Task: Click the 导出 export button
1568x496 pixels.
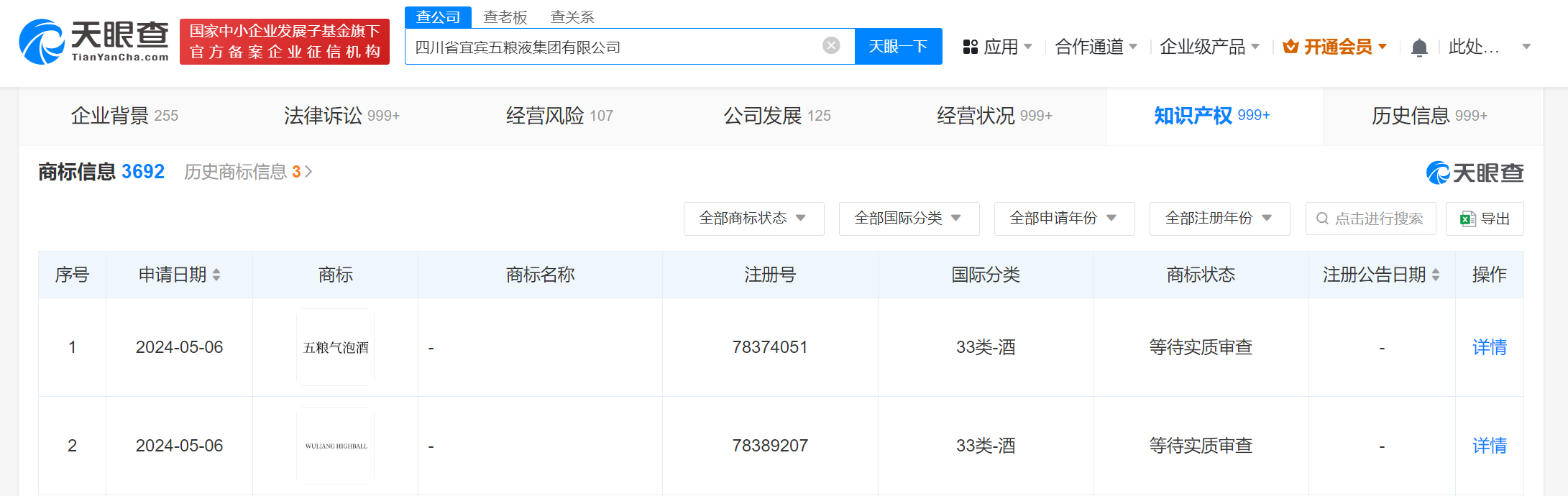Action: click(1485, 219)
